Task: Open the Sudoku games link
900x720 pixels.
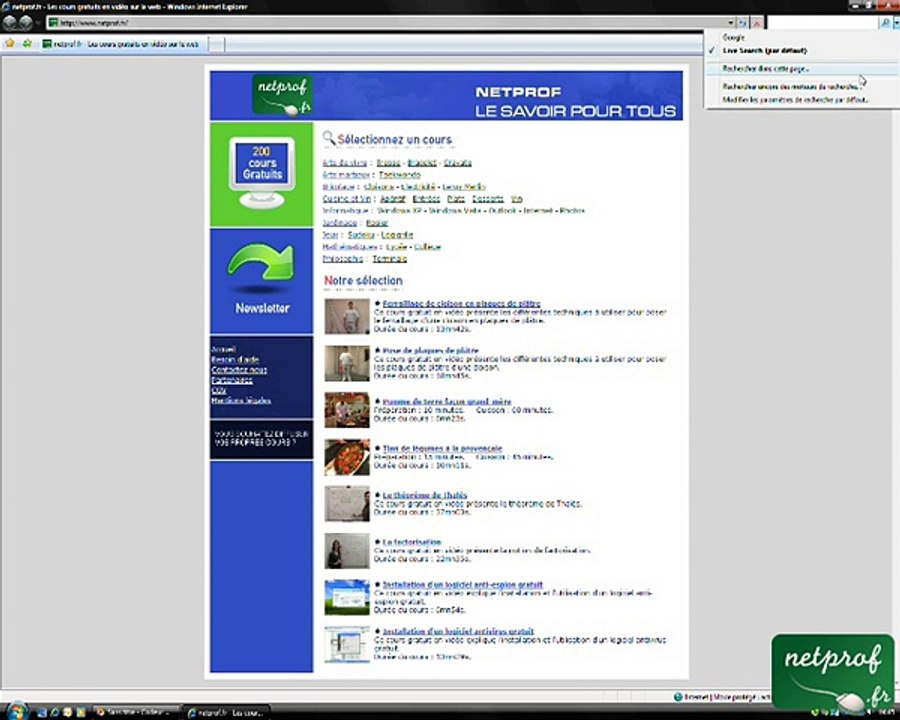Action: (x=361, y=235)
